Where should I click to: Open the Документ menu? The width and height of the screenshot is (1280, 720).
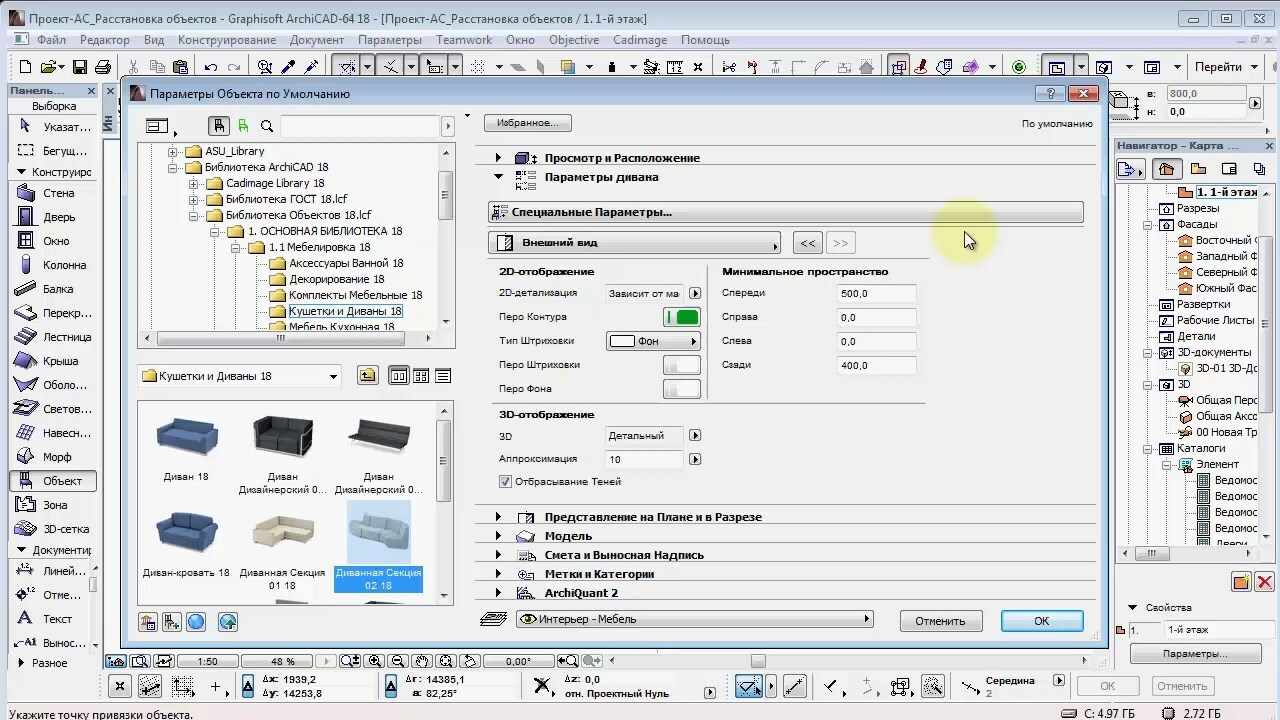[x=317, y=40]
